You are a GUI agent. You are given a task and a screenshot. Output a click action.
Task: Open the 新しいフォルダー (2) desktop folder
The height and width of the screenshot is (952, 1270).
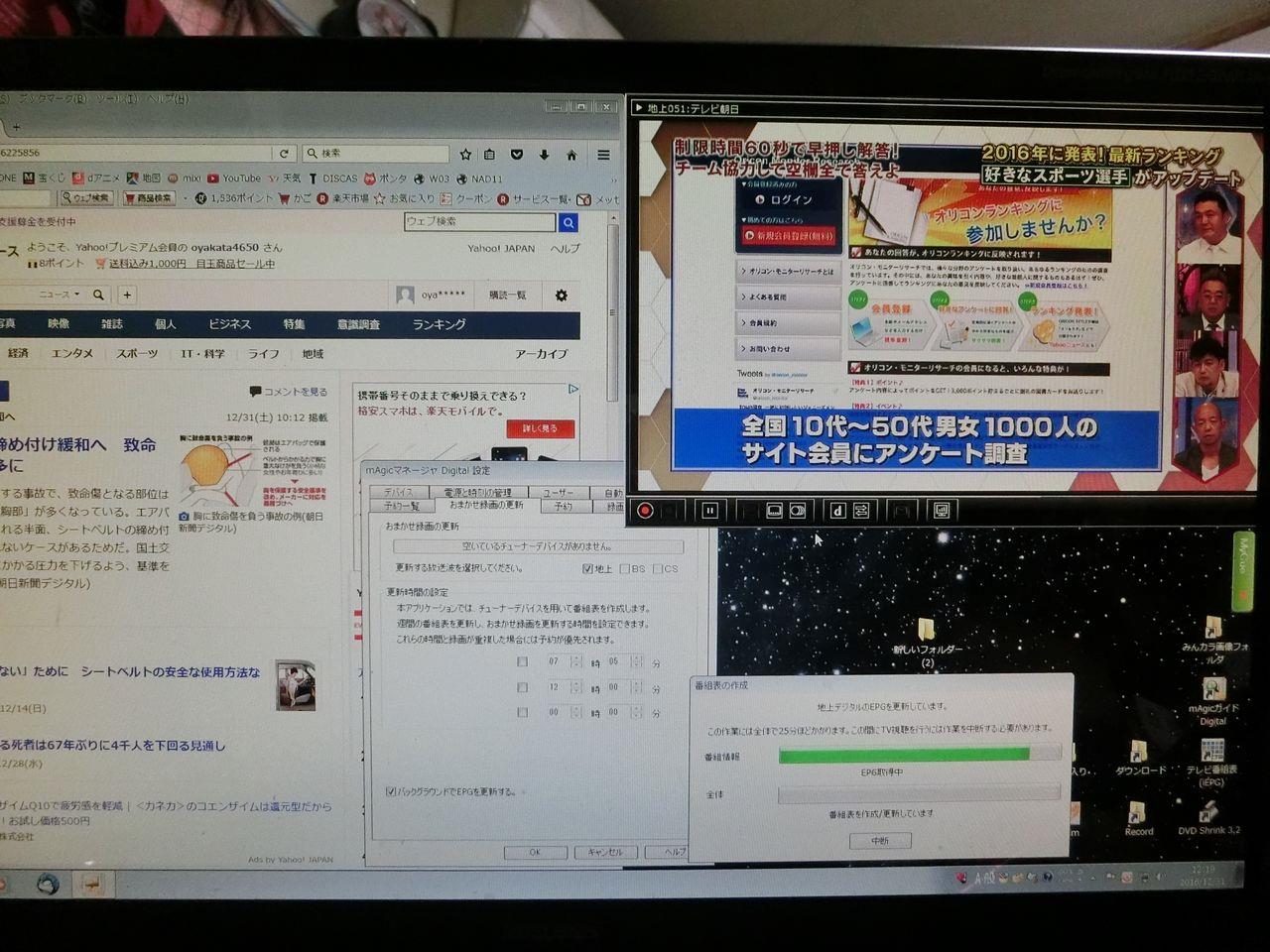(927, 641)
